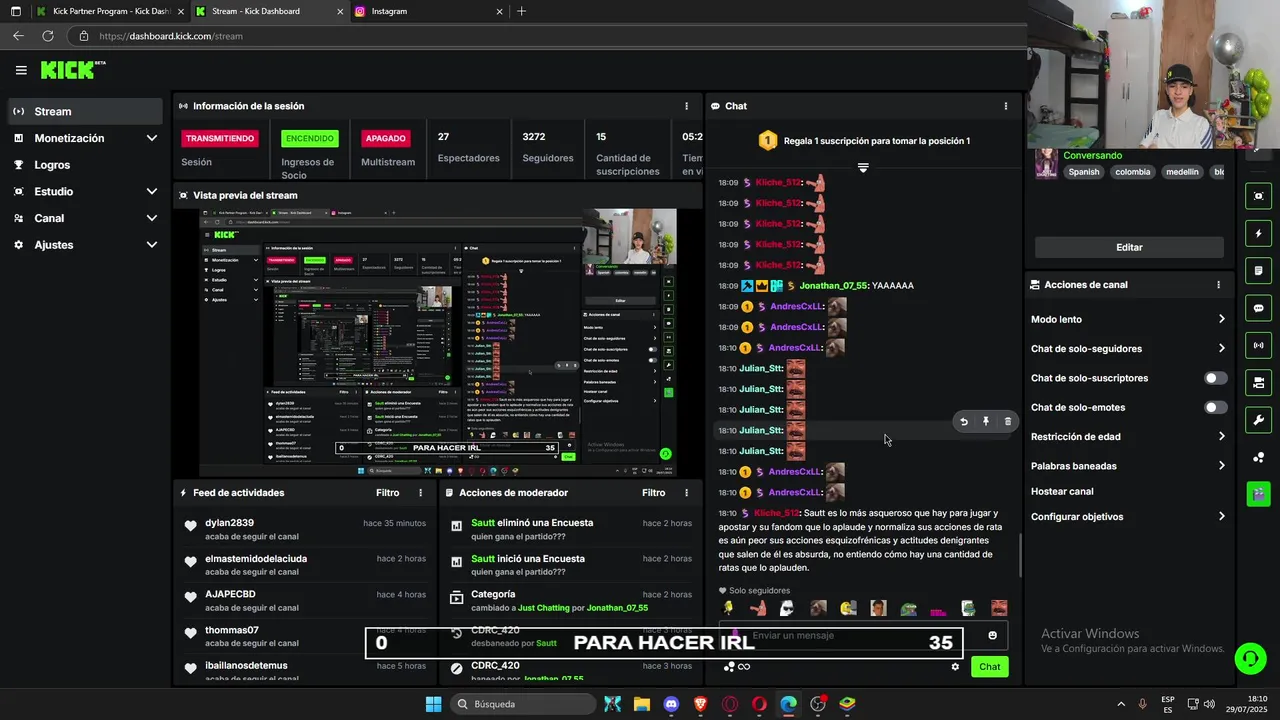The height and width of the screenshot is (720, 1280).
Task: Expand Modo lento settings
Action: click(1128, 319)
